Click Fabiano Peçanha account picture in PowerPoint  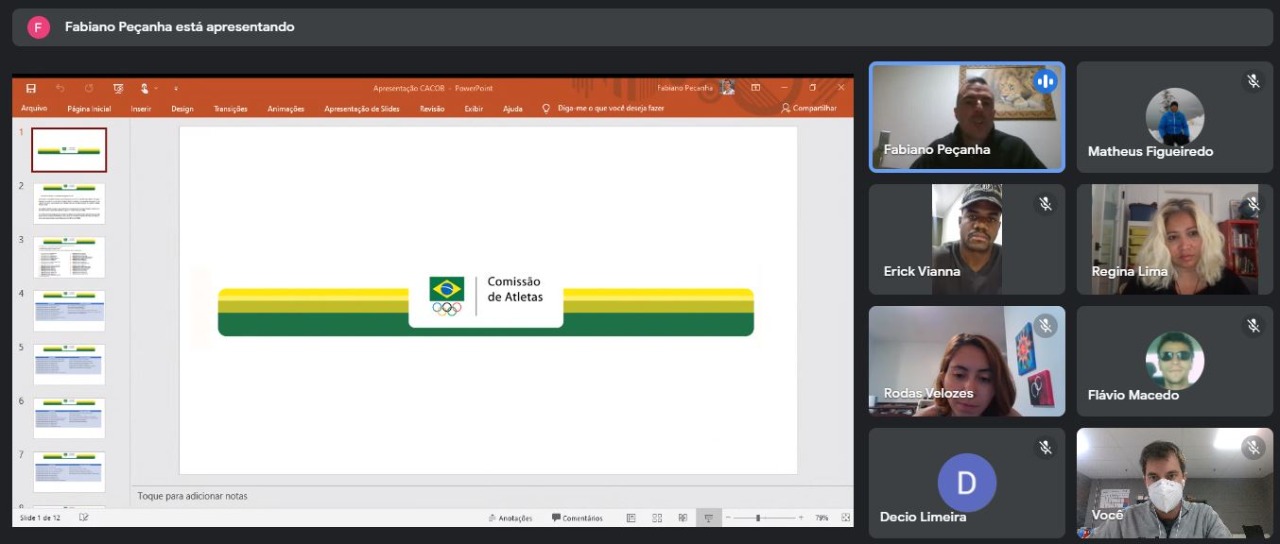point(727,88)
